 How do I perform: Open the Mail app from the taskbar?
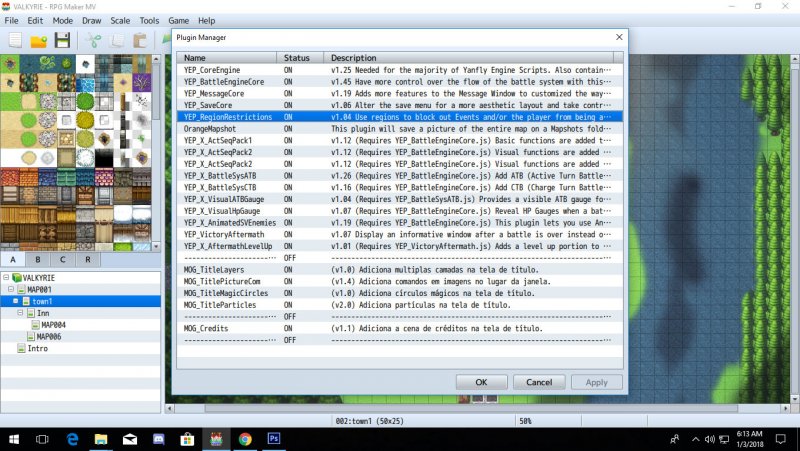[x=130, y=439]
